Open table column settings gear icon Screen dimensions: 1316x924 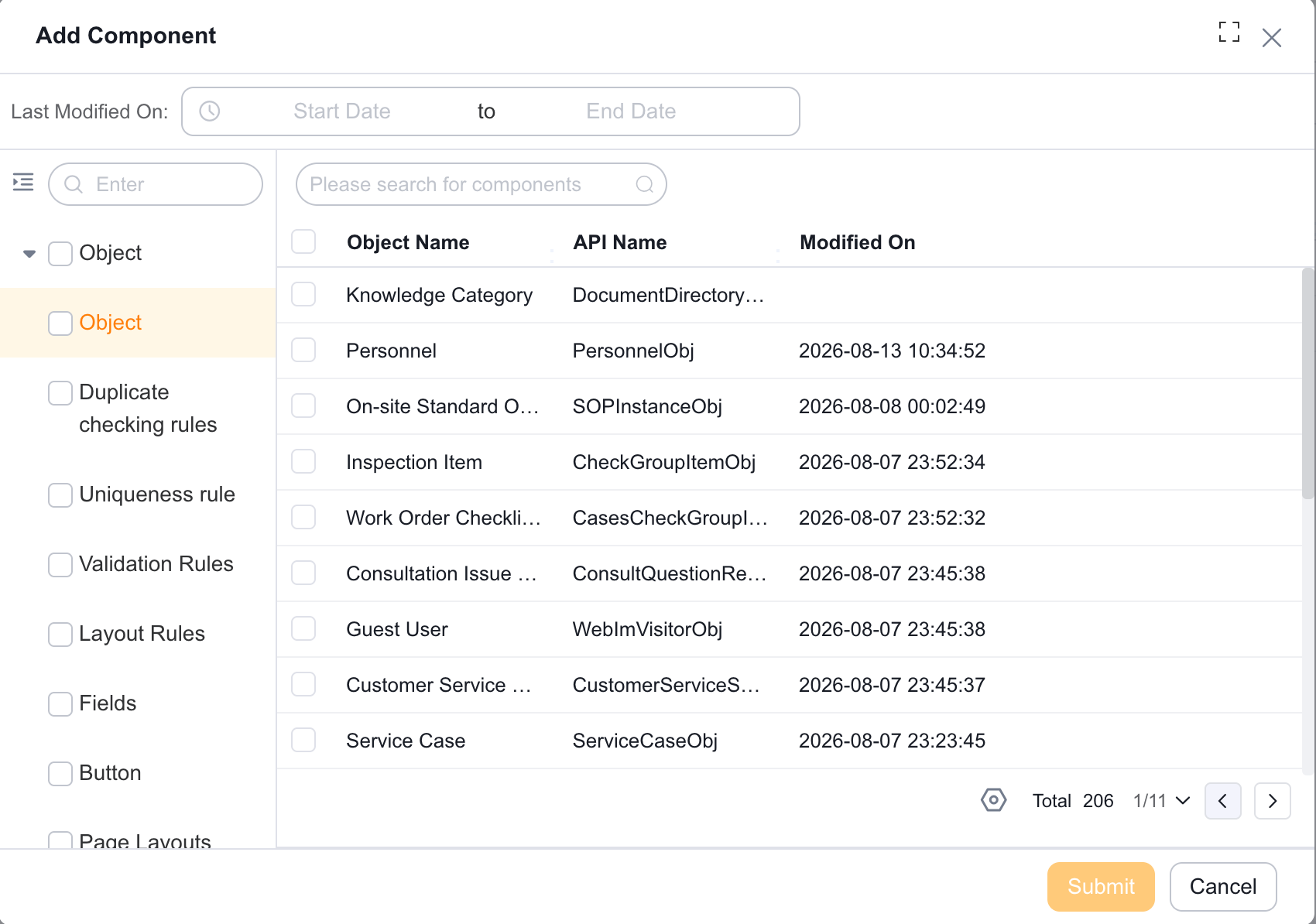[x=993, y=800]
